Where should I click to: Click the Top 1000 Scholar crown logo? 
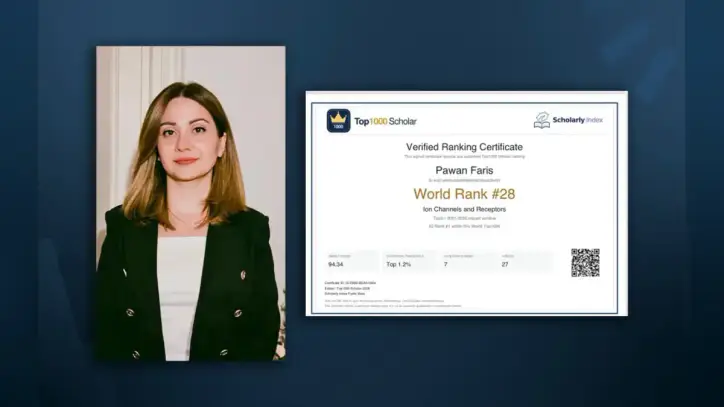tap(338, 121)
